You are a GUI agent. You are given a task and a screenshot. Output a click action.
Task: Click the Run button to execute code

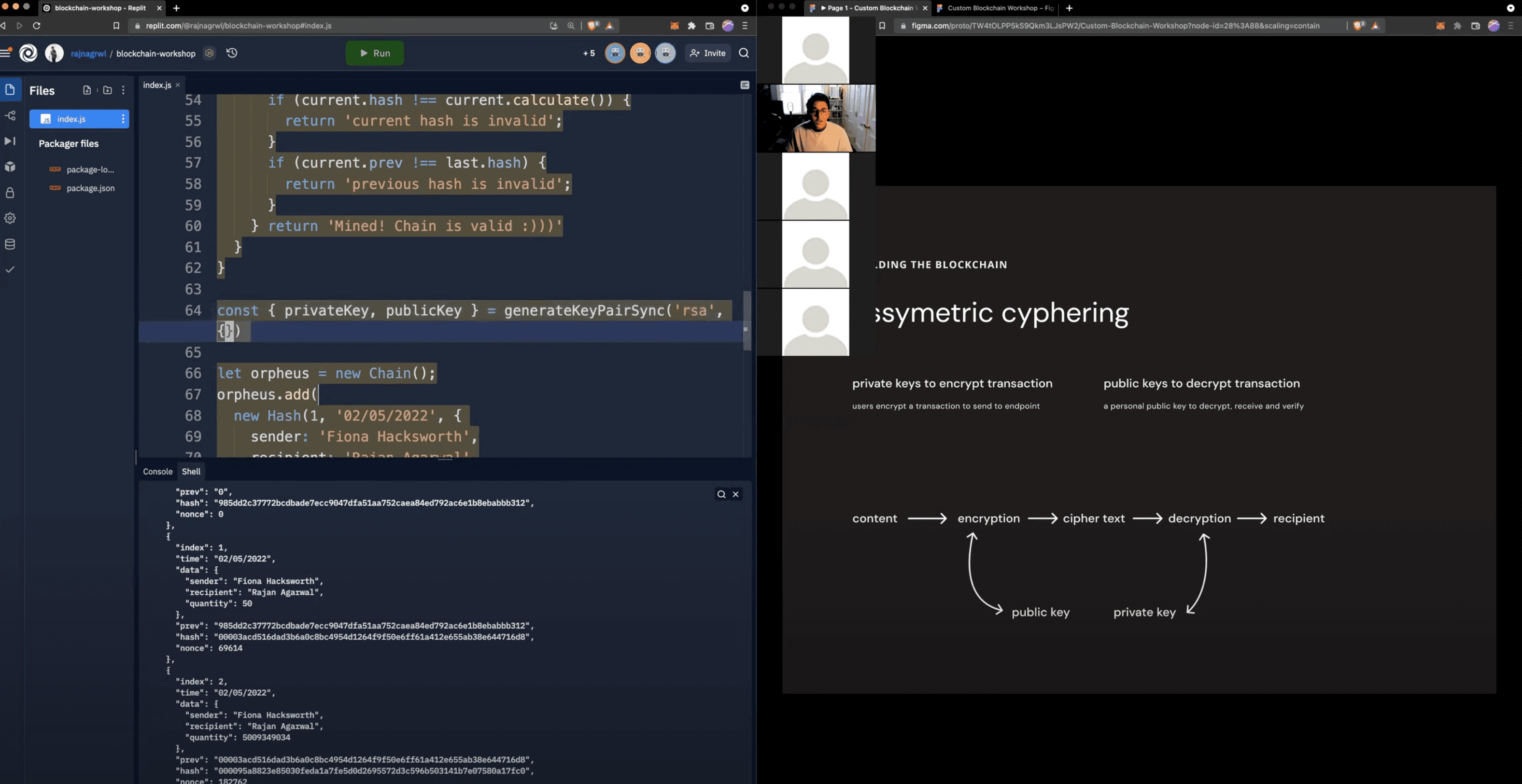coord(374,52)
